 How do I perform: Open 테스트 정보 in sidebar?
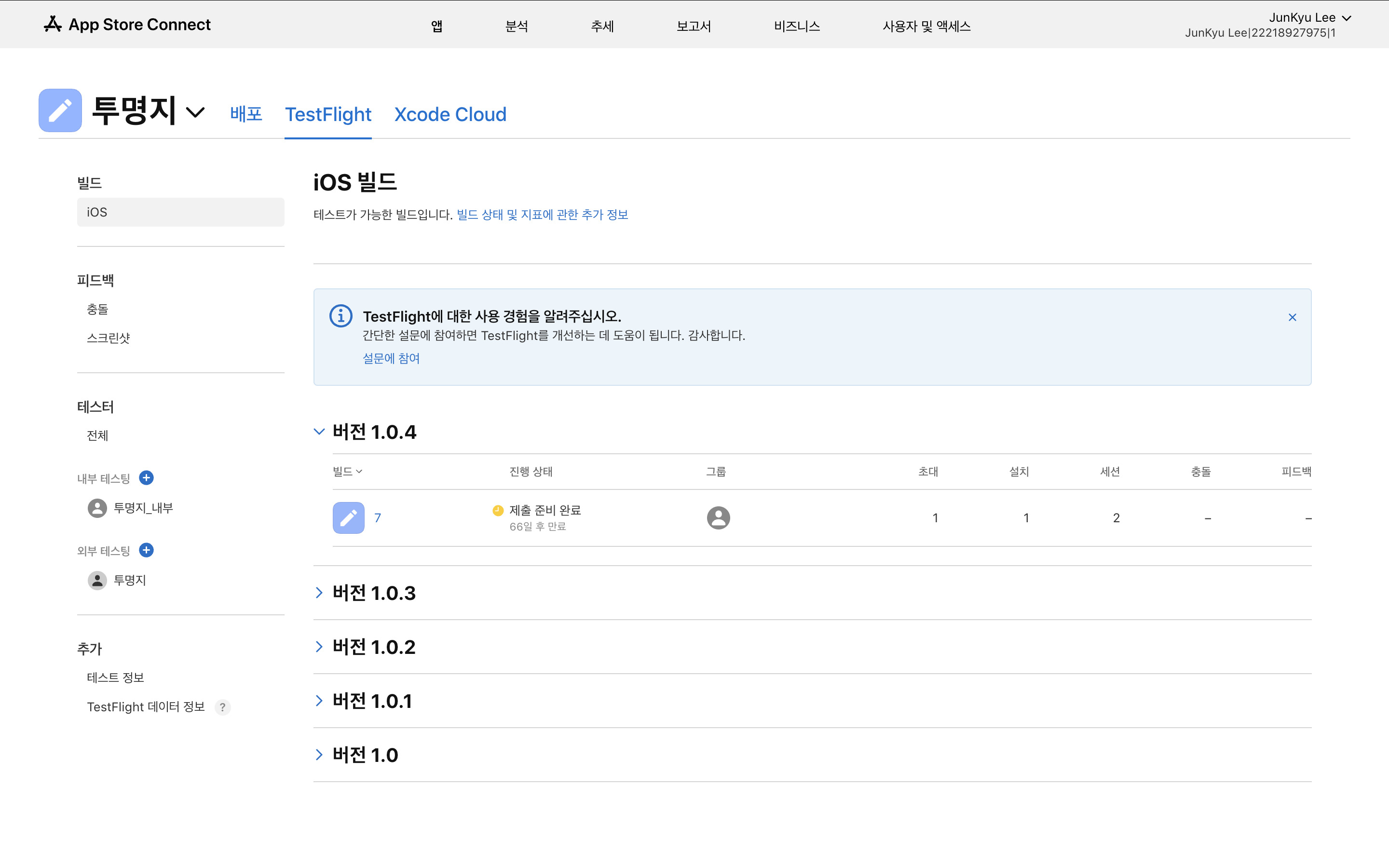pyautogui.click(x=115, y=678)
